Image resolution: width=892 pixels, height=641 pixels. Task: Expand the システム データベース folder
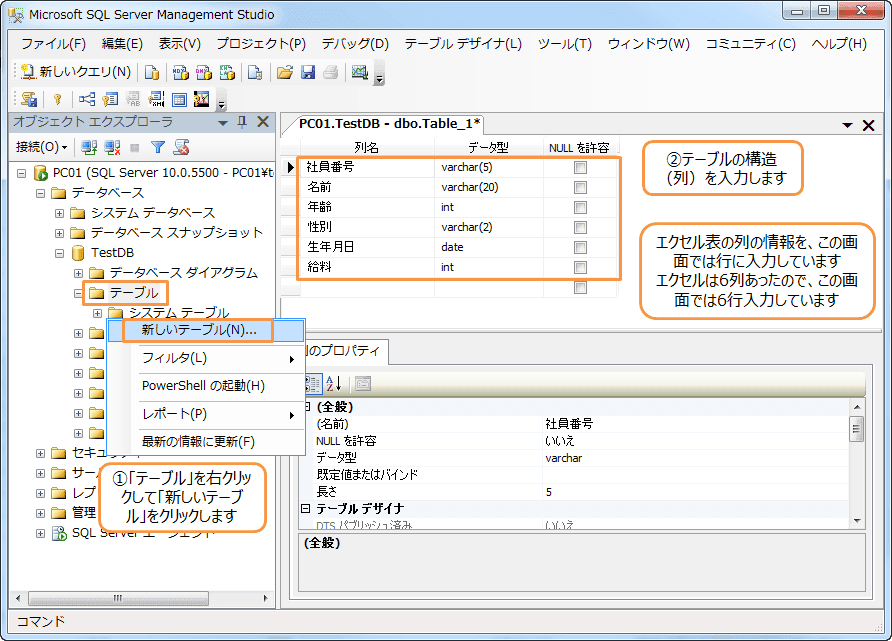(x=59, y=213)
